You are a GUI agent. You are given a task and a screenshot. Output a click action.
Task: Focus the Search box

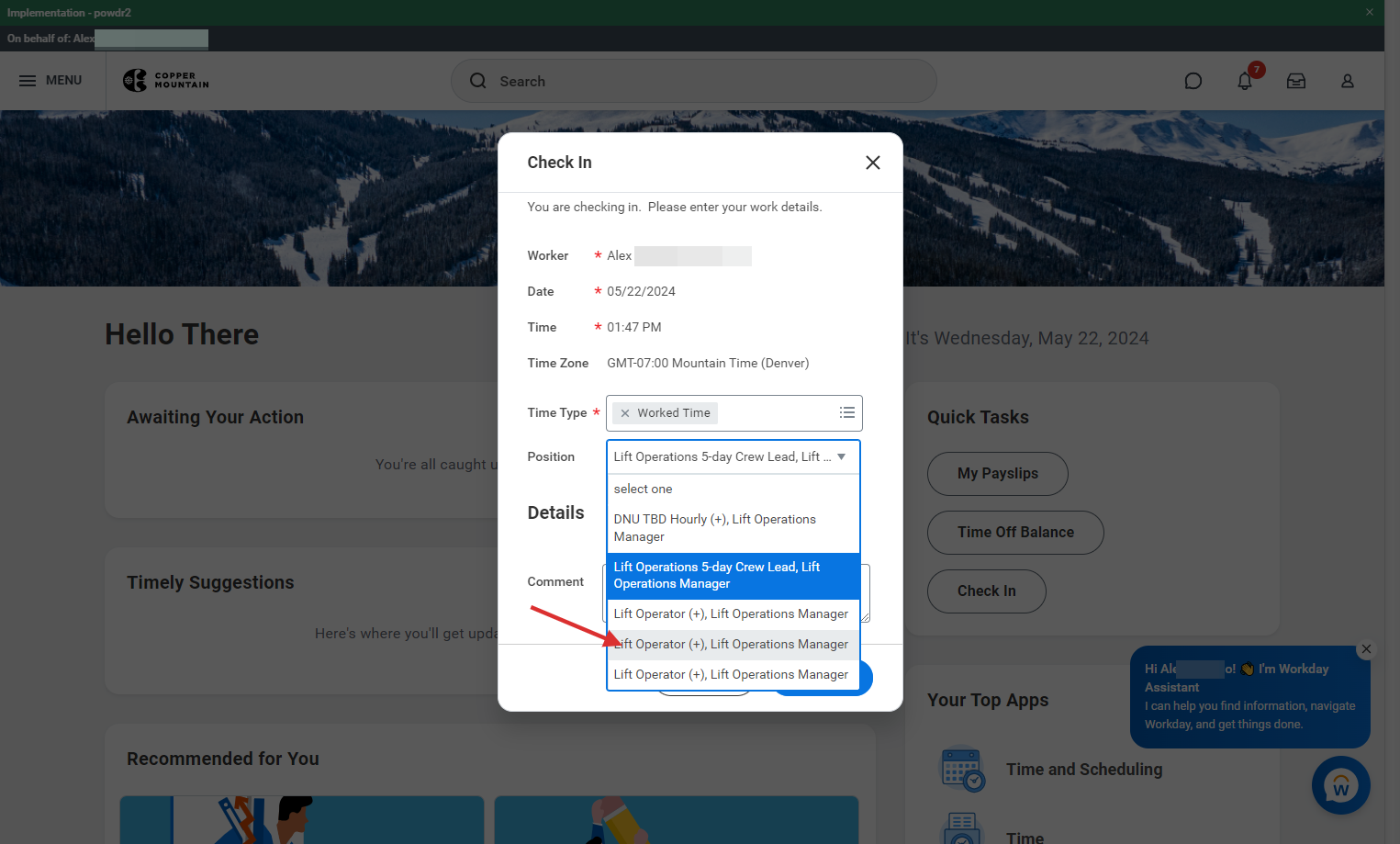coord(694,81)
